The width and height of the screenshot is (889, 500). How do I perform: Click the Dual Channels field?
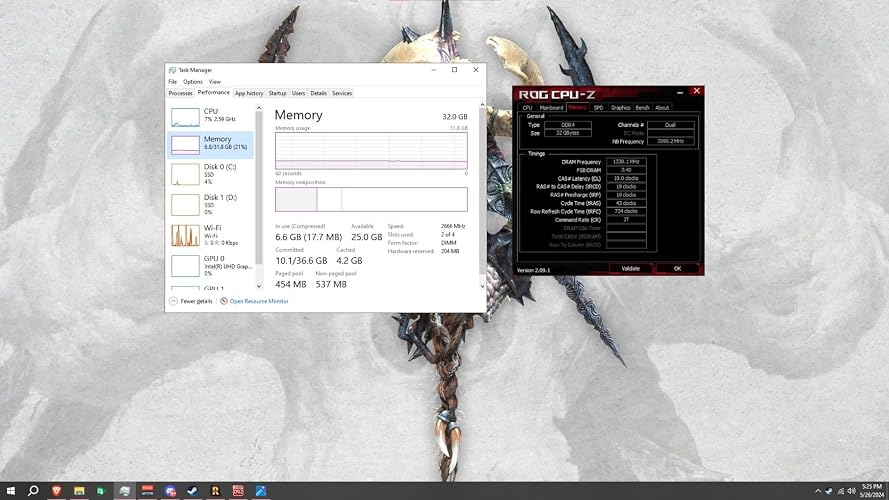(671, 125)
